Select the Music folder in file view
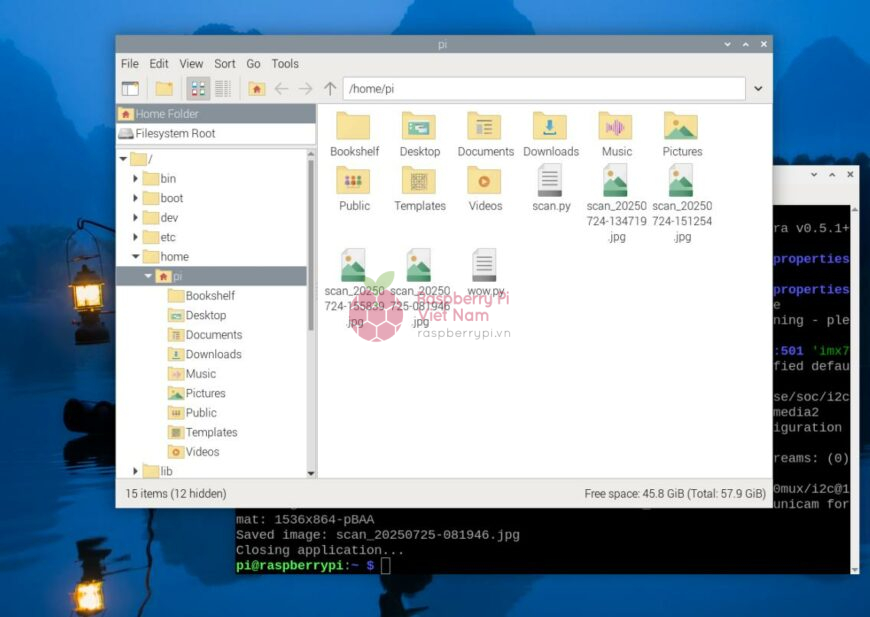The width and height of the screenshot is (870, 617). pyautogui.click(x=616, y=127)
